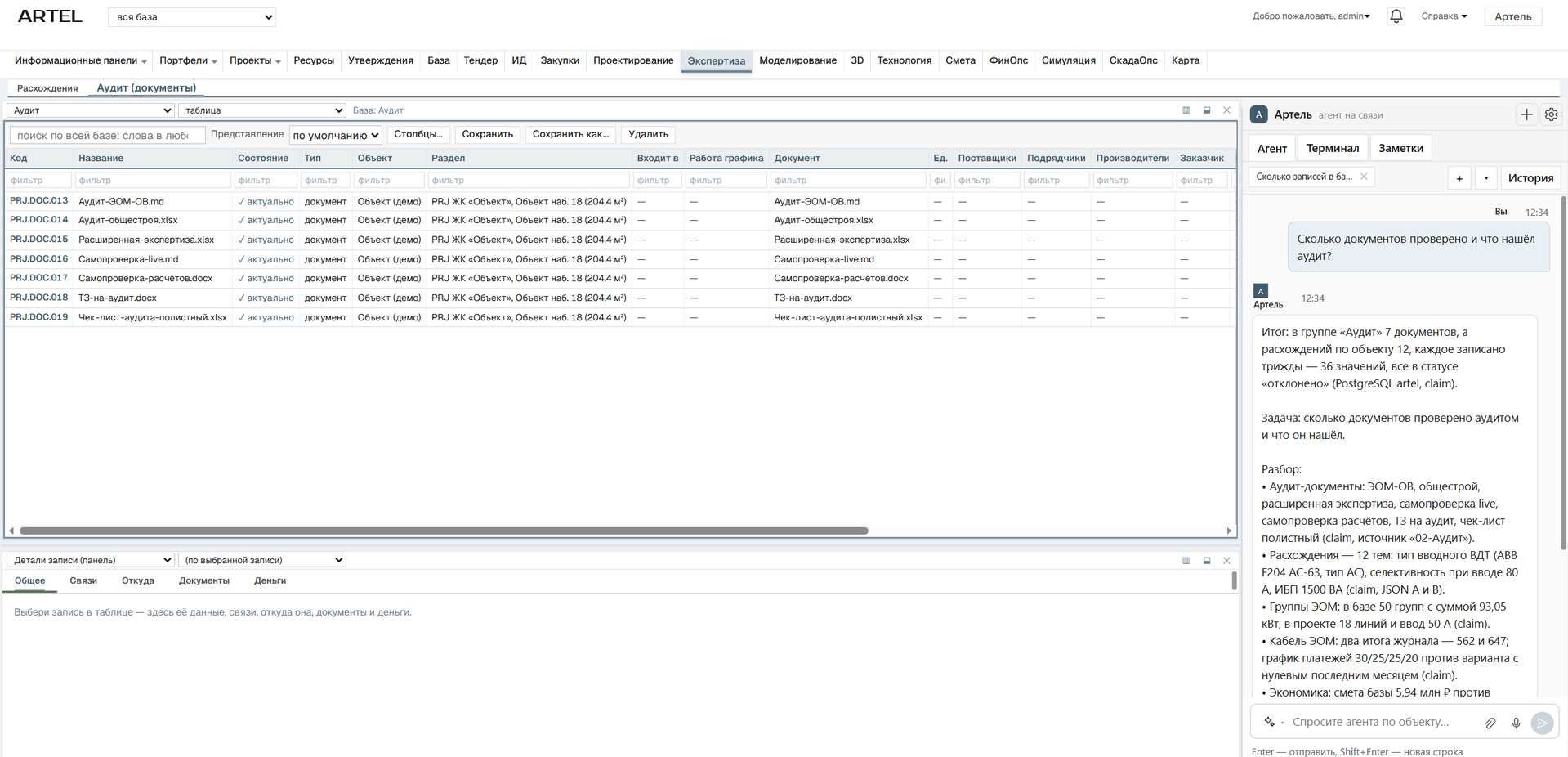Open the 'по умолчанию' representation dropdown
The image size is (1568, 757).
(336, 135)
